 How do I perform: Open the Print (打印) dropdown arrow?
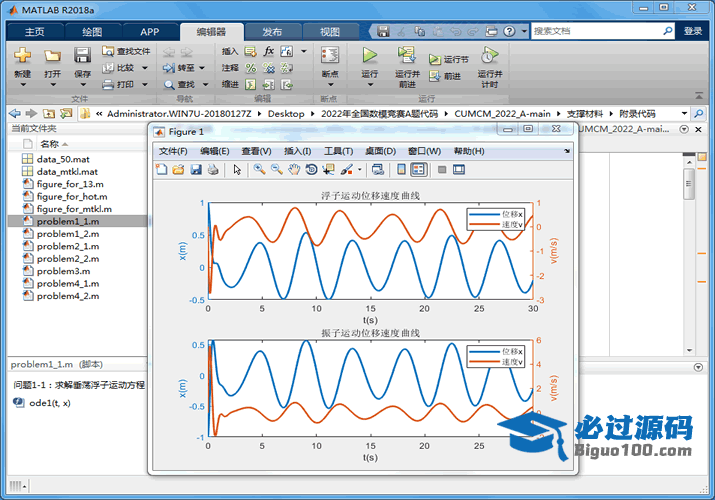(145, 84)
